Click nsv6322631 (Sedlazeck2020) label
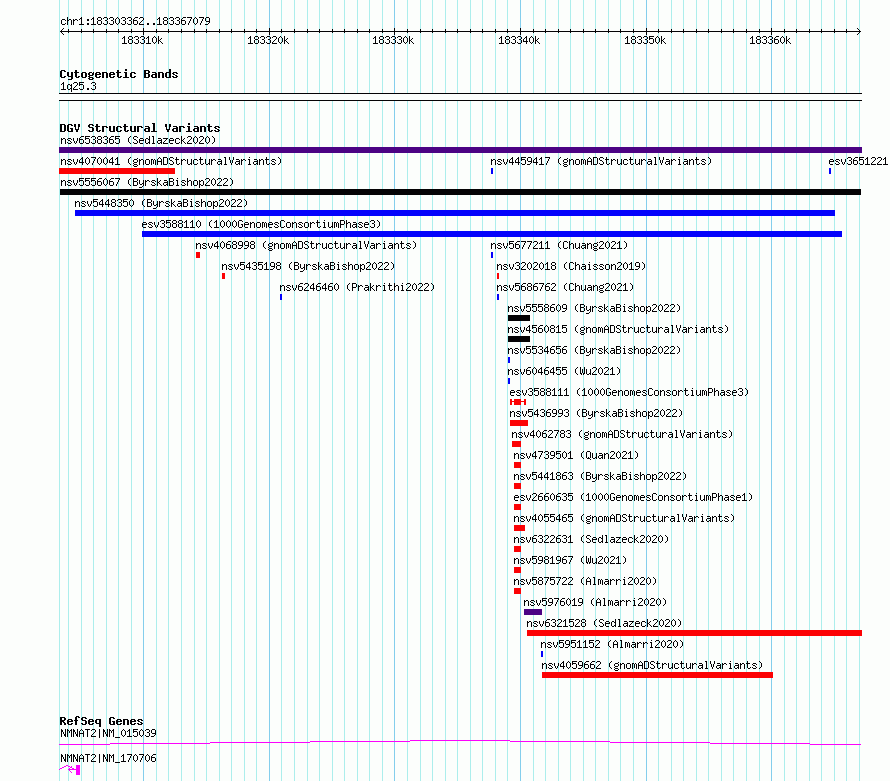The width and height of the screenshot is (890, 781). point(591,539)
